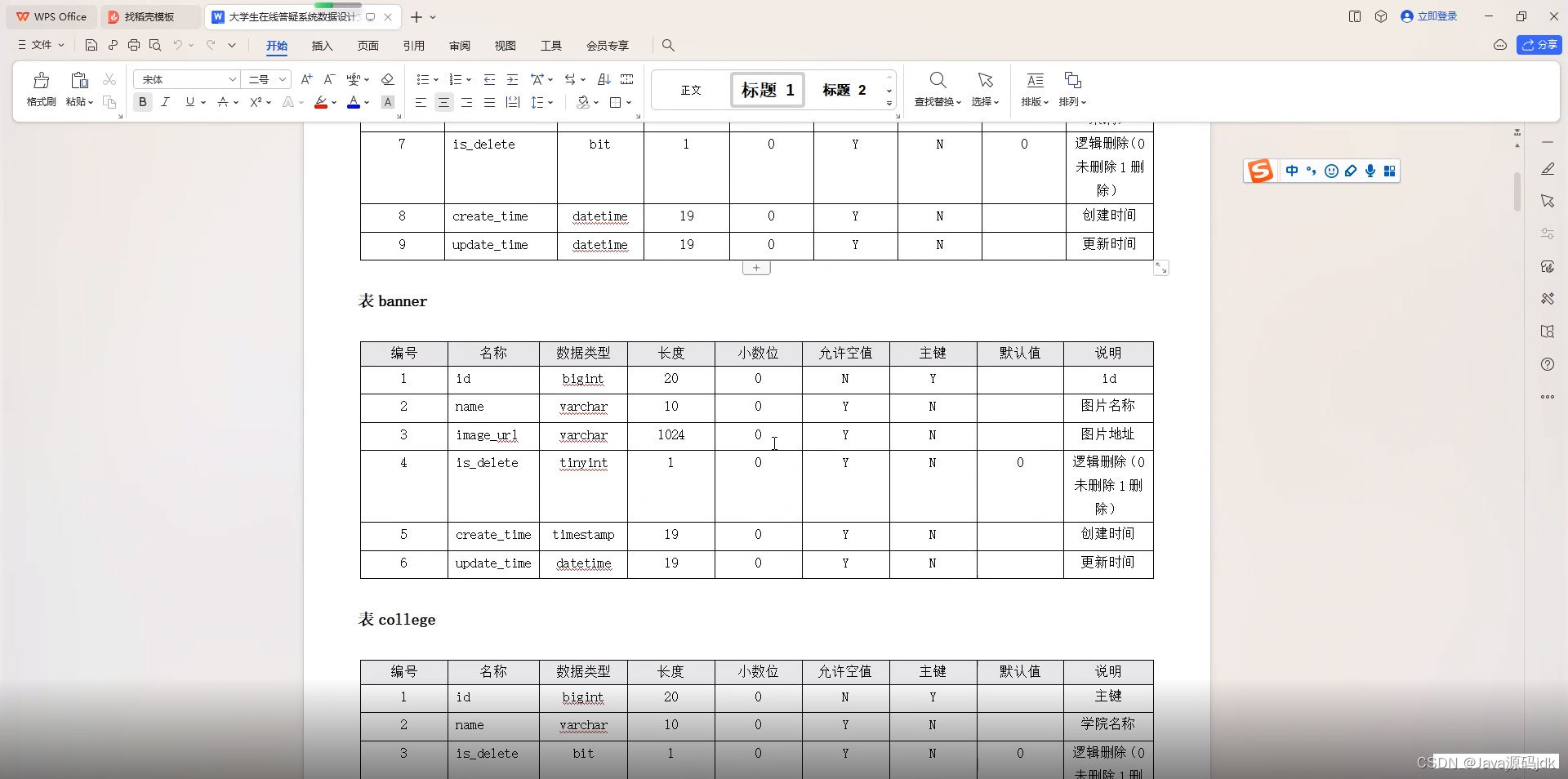Apply the Normal (正文) style

[691, 90]
